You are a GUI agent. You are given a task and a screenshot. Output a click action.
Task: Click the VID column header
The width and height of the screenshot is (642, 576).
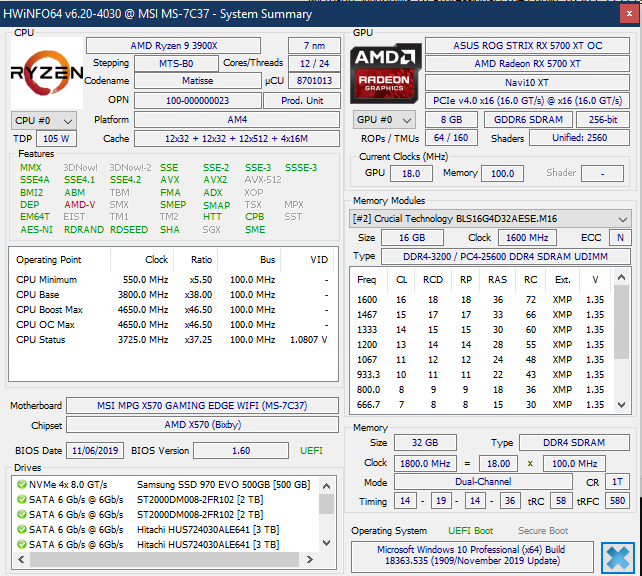[x=307, y=260]
